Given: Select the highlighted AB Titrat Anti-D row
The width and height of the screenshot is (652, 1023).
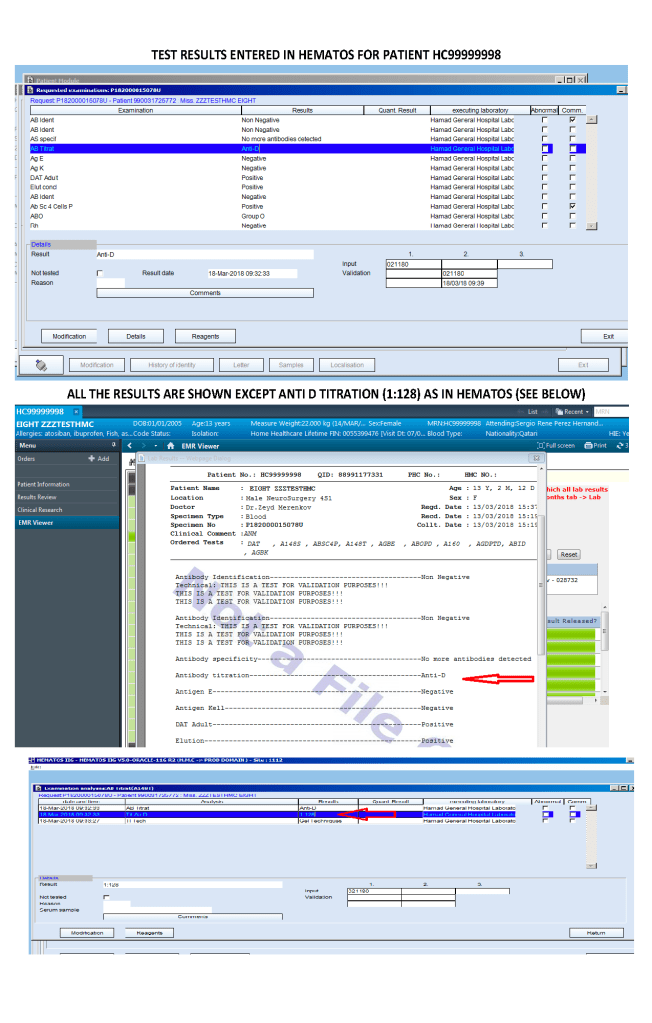Looking at the screenshot, I should click(x=270, y=148).
